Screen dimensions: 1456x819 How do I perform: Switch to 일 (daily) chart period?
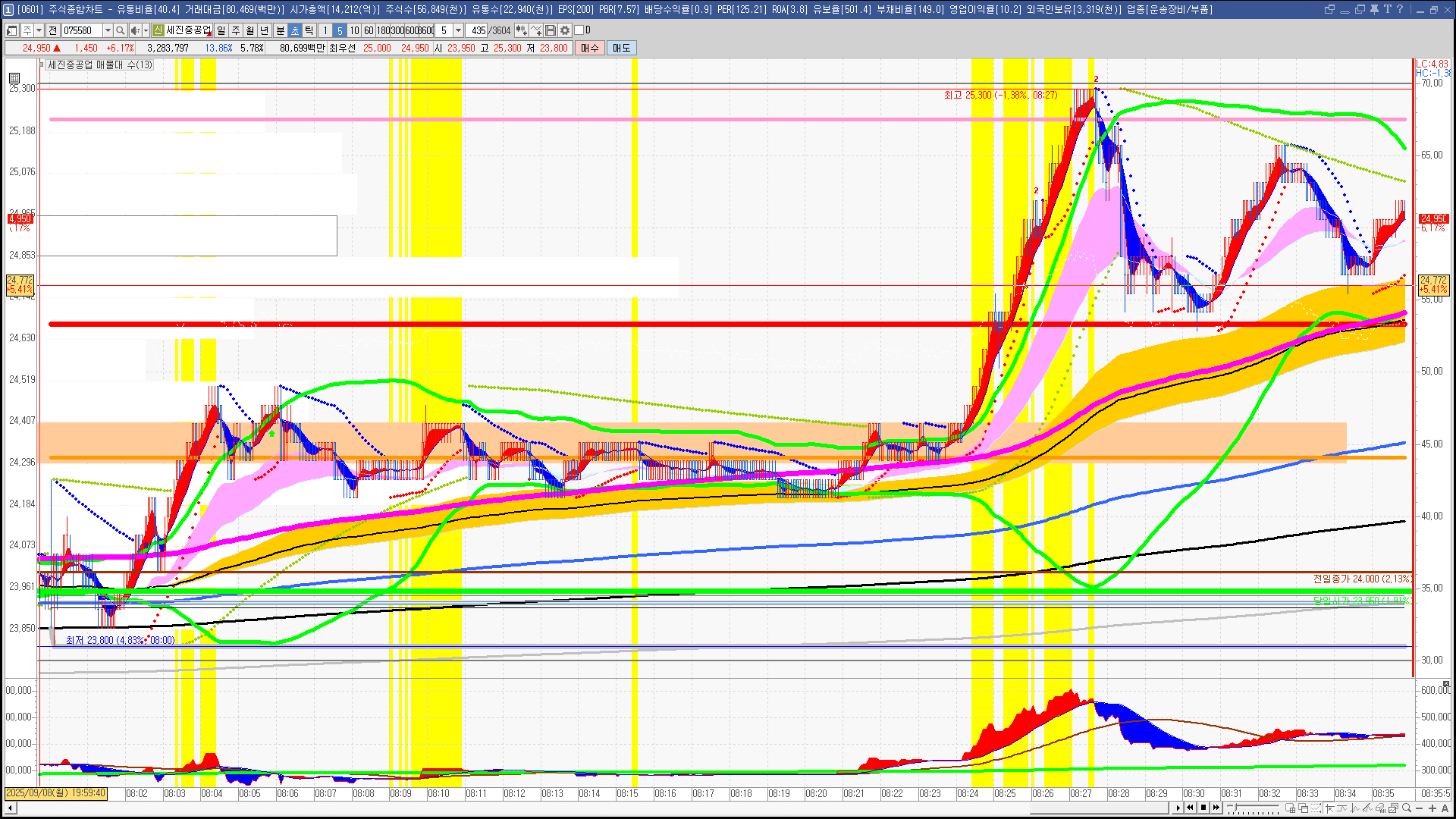pos(221,30)
